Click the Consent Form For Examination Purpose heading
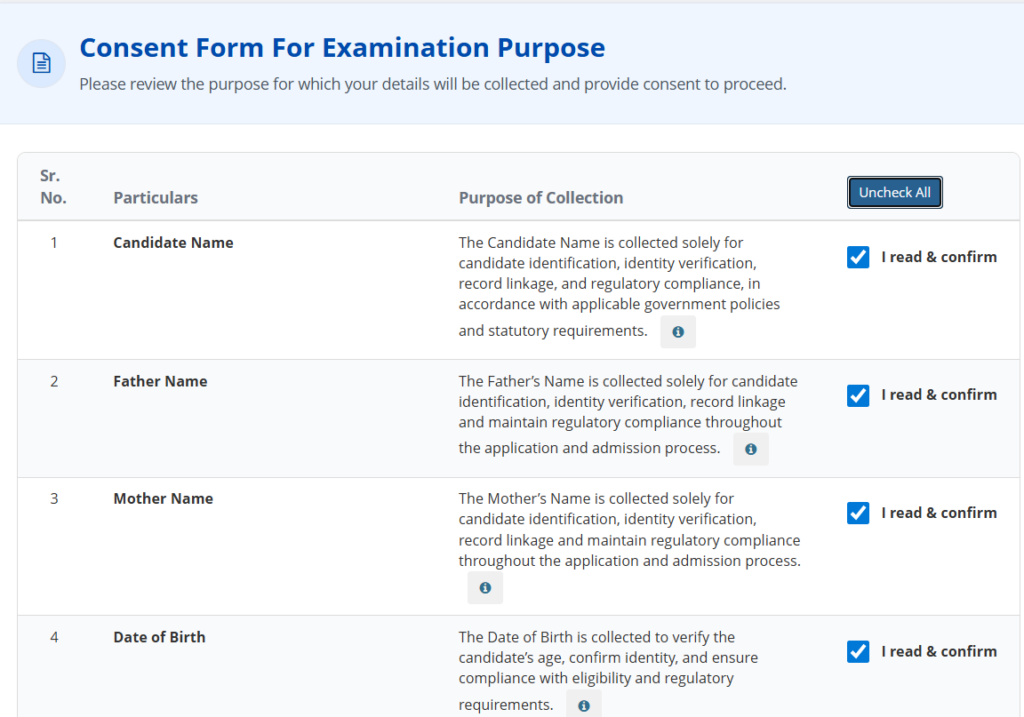This screenshot has height=717, width=1024. tap(342, 48)
